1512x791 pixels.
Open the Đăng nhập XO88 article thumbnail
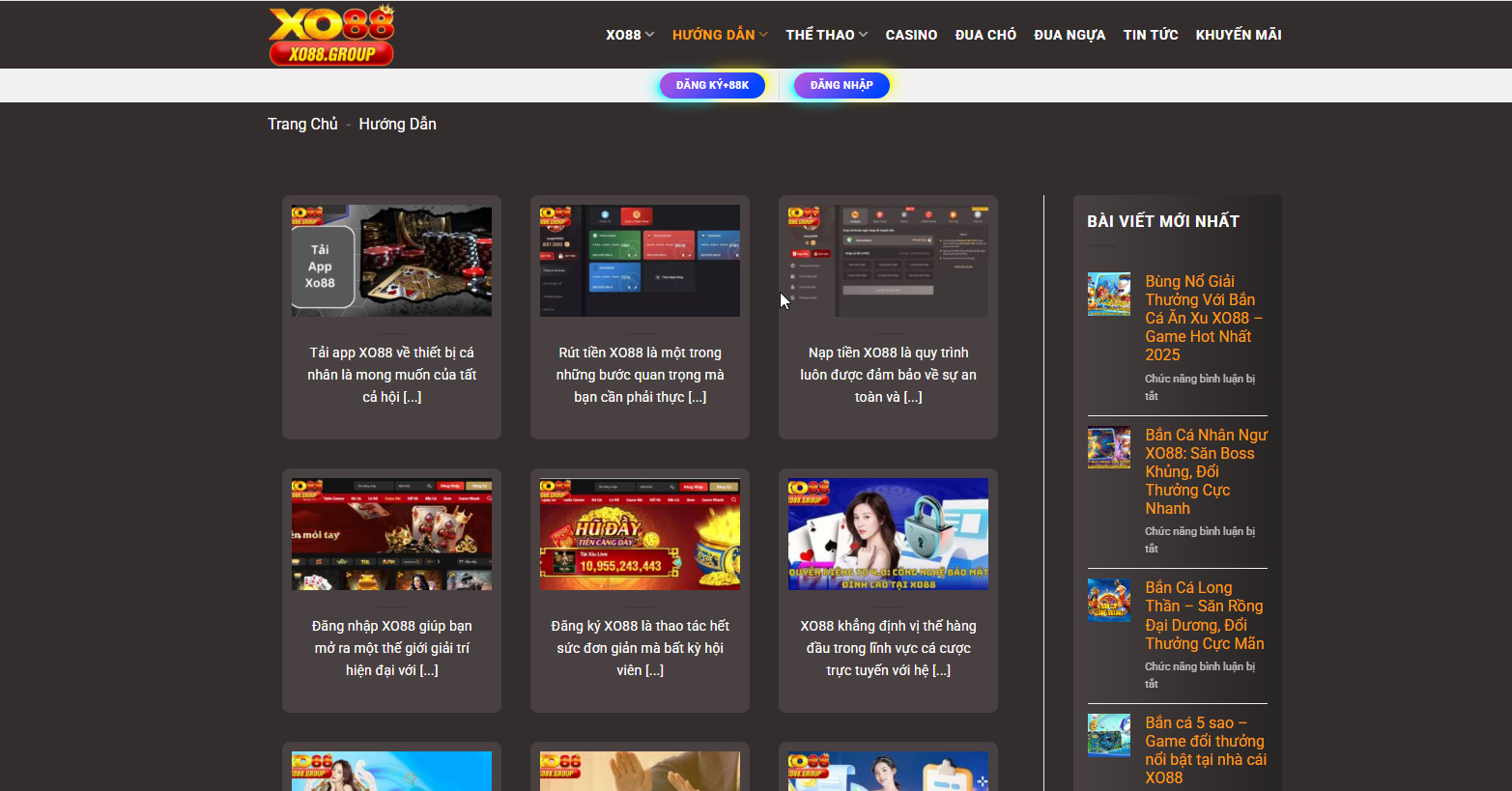click(391, 534)
